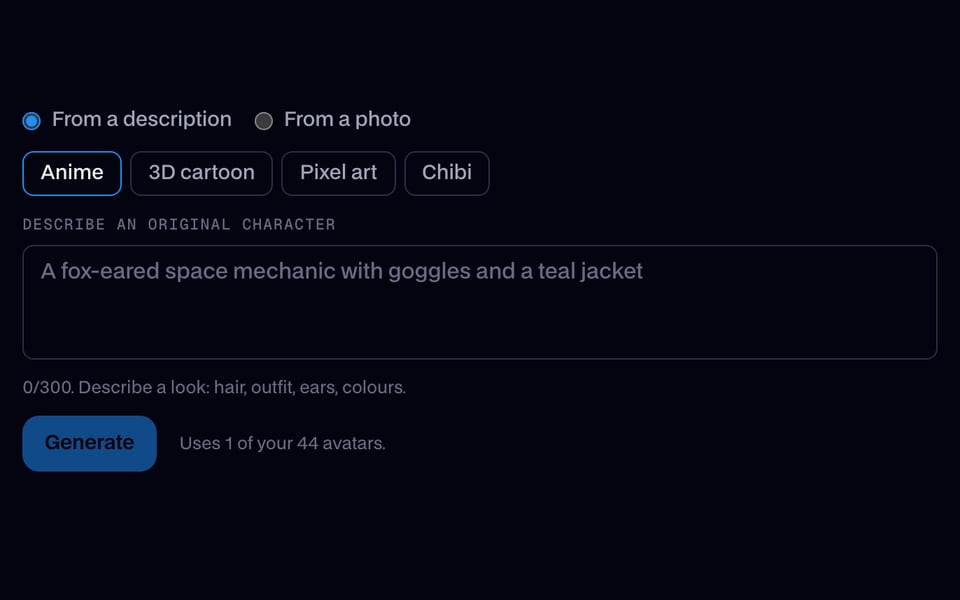
Task: Click the "Uses 1 of your 44 avatars" text
Action: click(282, 443)
